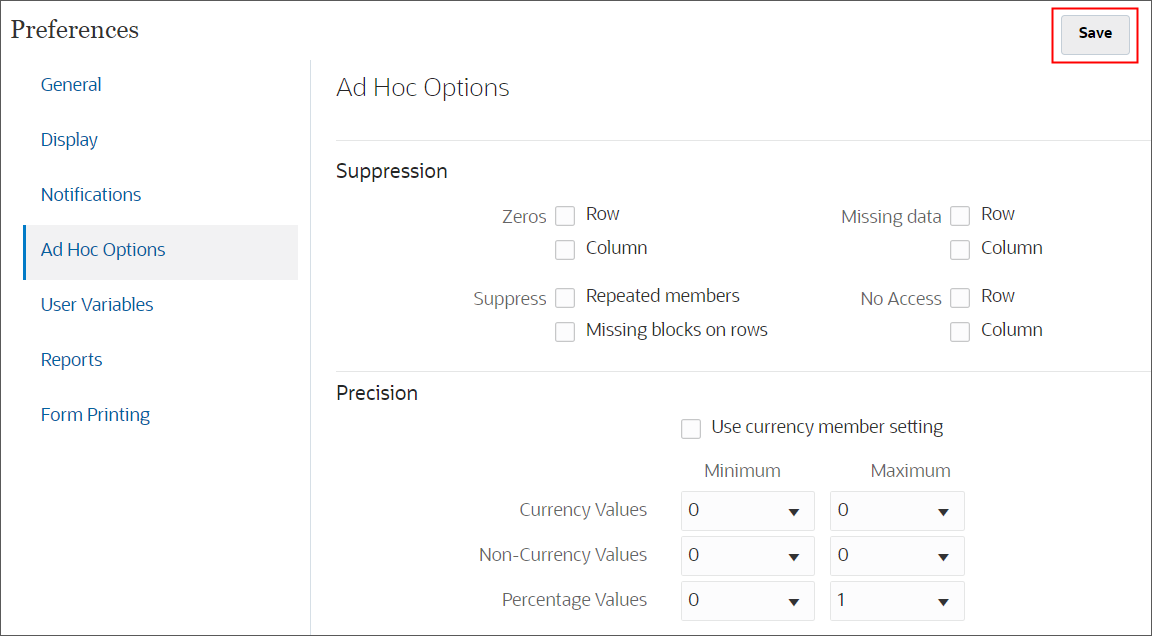Check the Missing data Column checkbox

960,249
